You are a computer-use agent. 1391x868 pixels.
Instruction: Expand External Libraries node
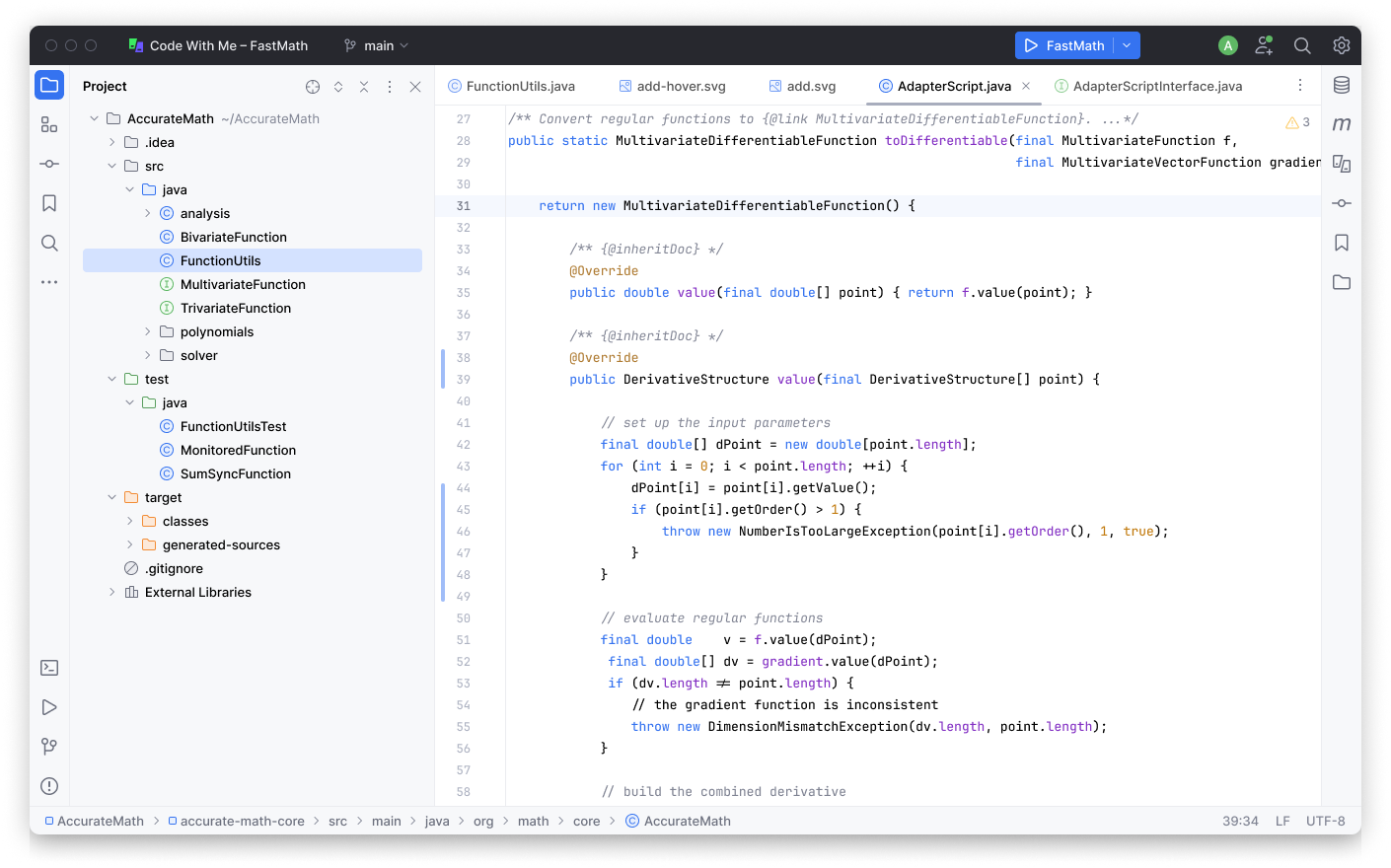112,592
